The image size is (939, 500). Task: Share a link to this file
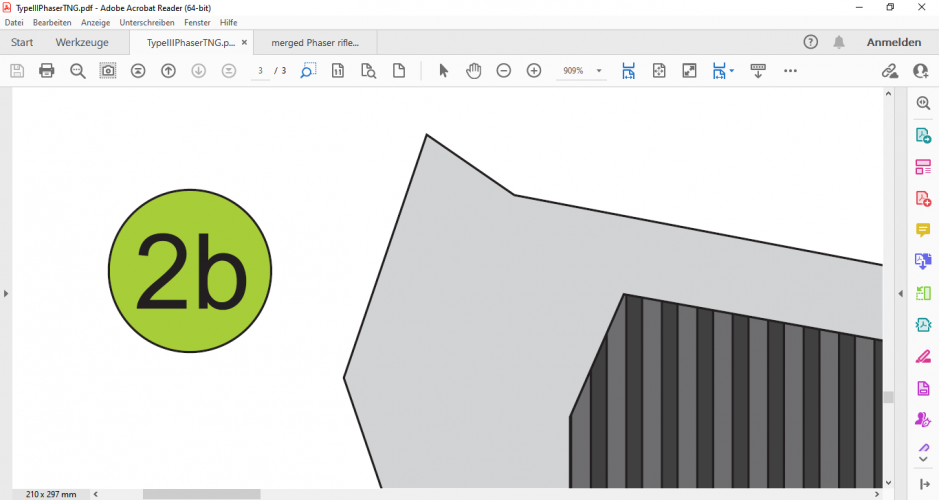point(890,71)
